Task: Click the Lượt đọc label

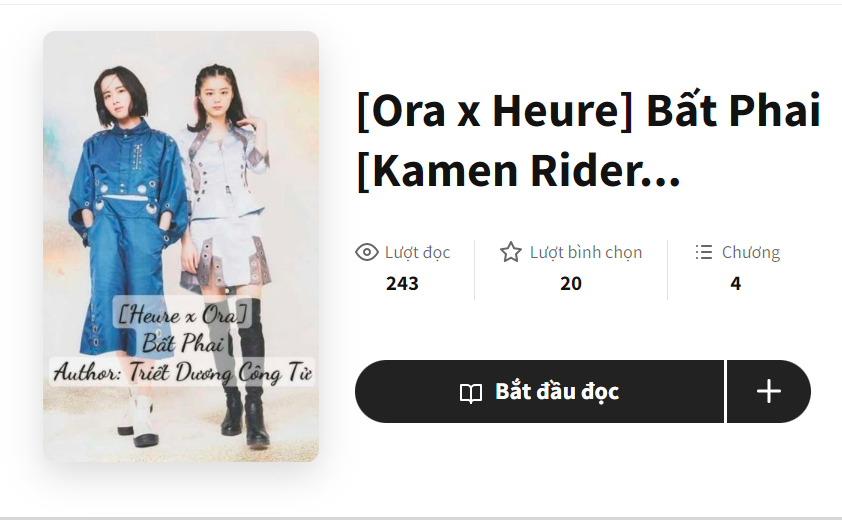Action: [417, 252]
